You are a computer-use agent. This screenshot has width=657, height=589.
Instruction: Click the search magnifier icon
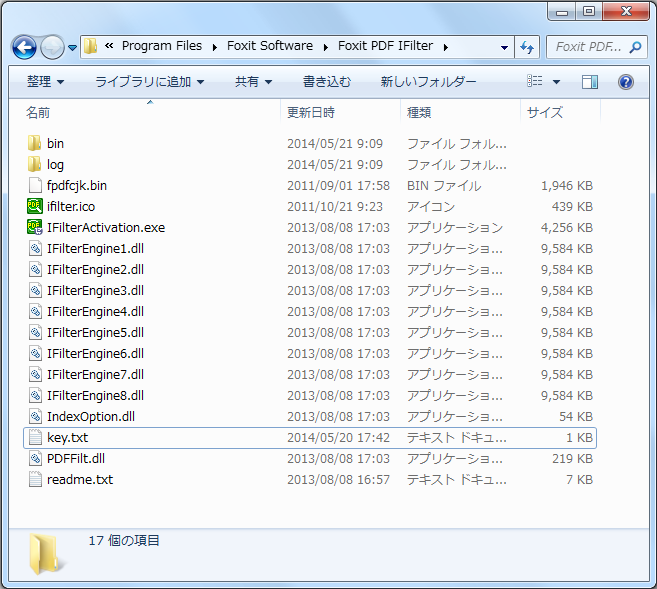coord(635,47)
